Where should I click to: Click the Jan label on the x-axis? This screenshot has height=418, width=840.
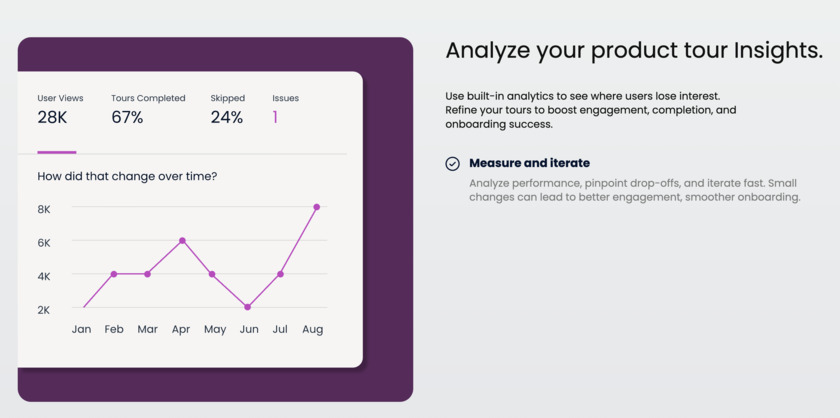(81, 329)
